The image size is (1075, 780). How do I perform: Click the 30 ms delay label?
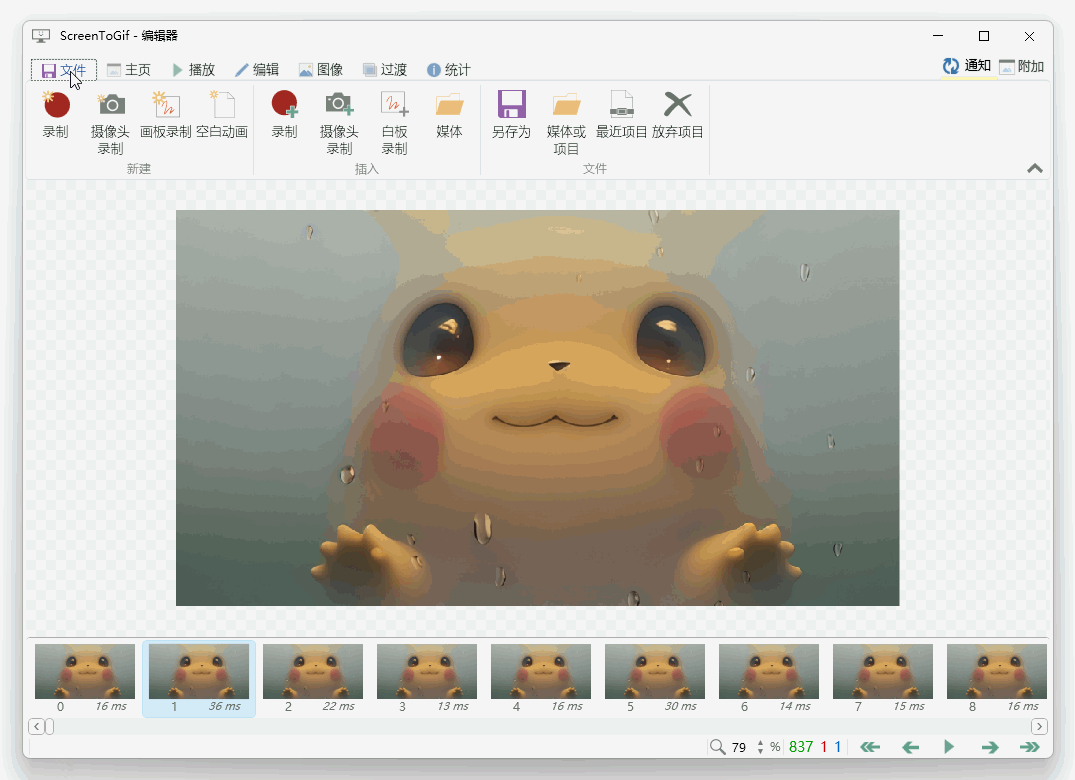[681, 706]
